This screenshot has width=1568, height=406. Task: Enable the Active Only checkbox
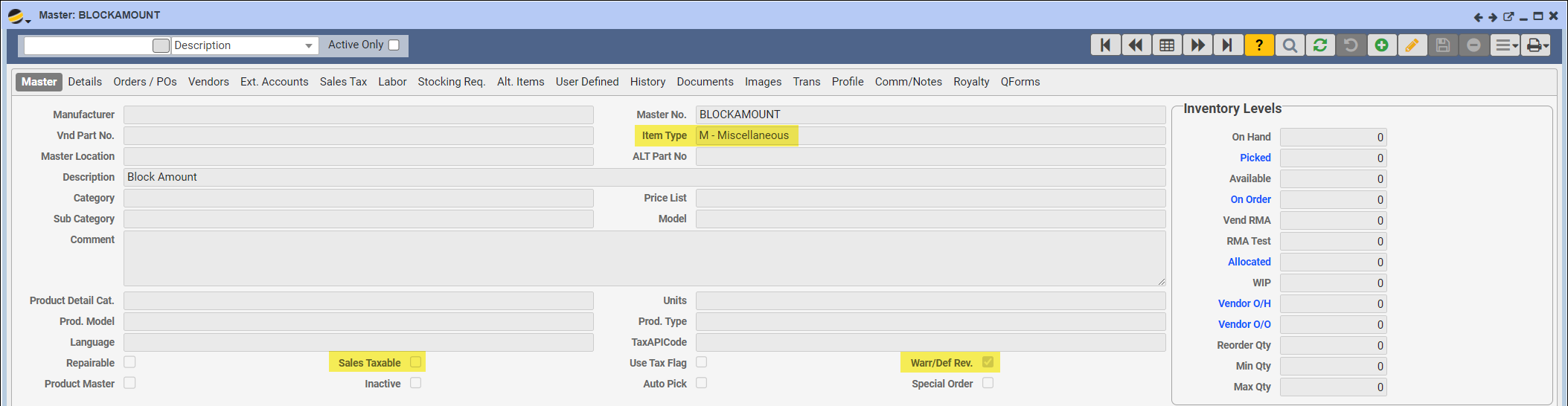pyautogui.click(x=394, y=45)
